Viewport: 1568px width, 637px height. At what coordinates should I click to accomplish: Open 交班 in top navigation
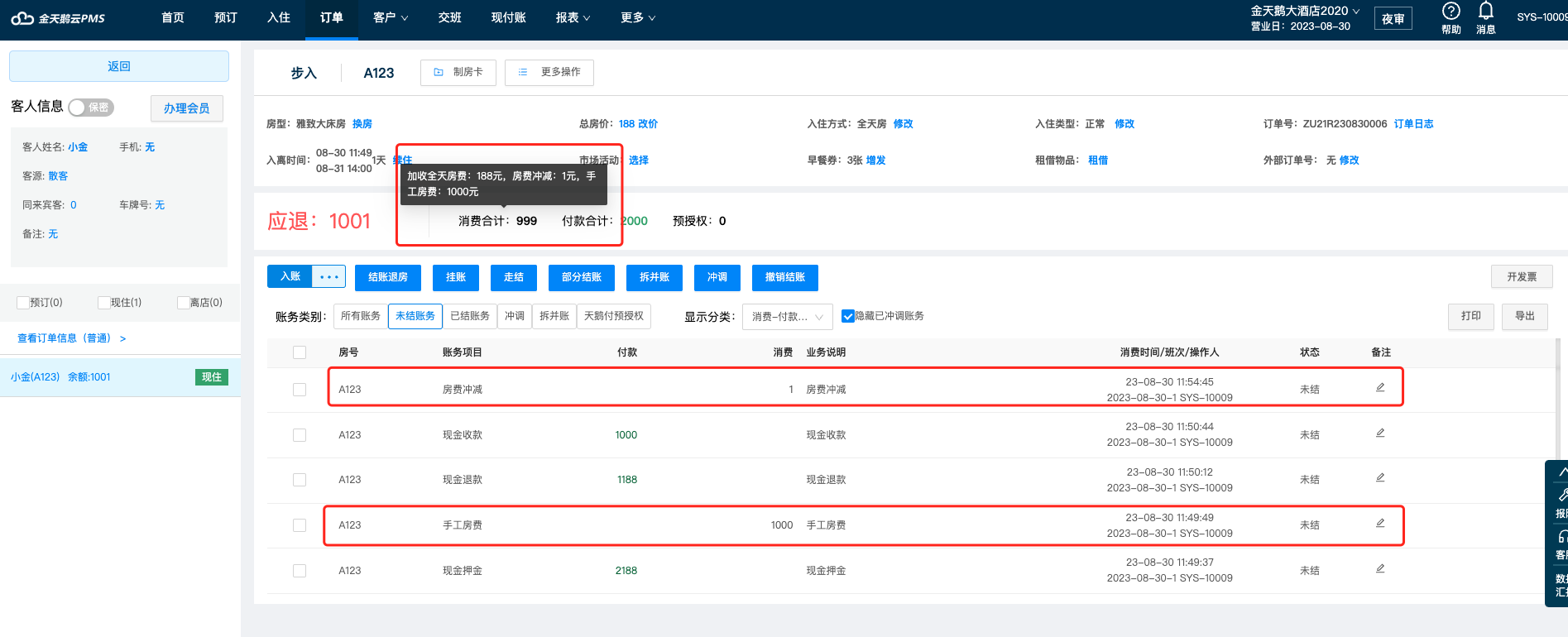tap(450, 17)
